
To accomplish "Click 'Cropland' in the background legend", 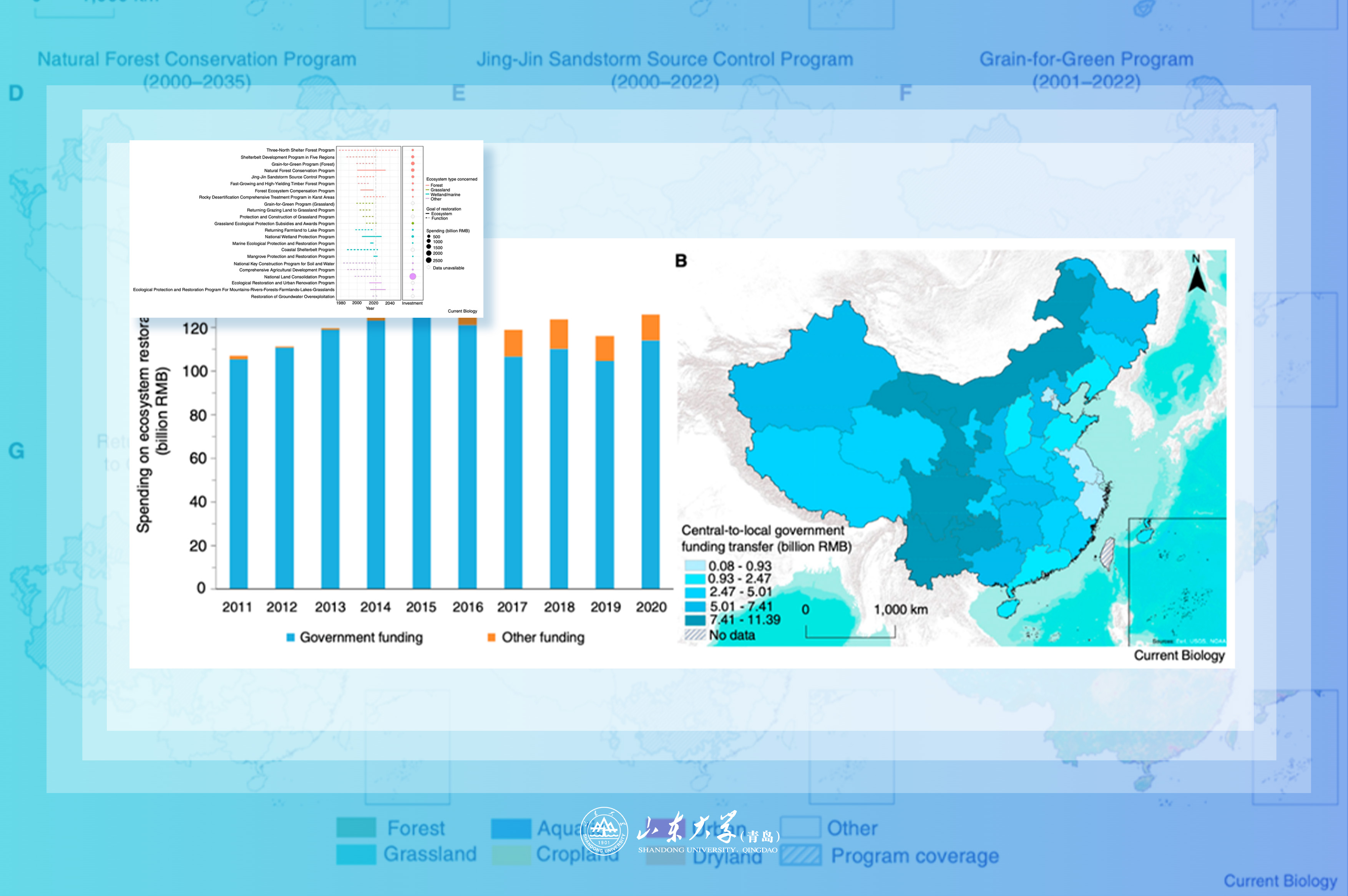I will tap(577, 854).
